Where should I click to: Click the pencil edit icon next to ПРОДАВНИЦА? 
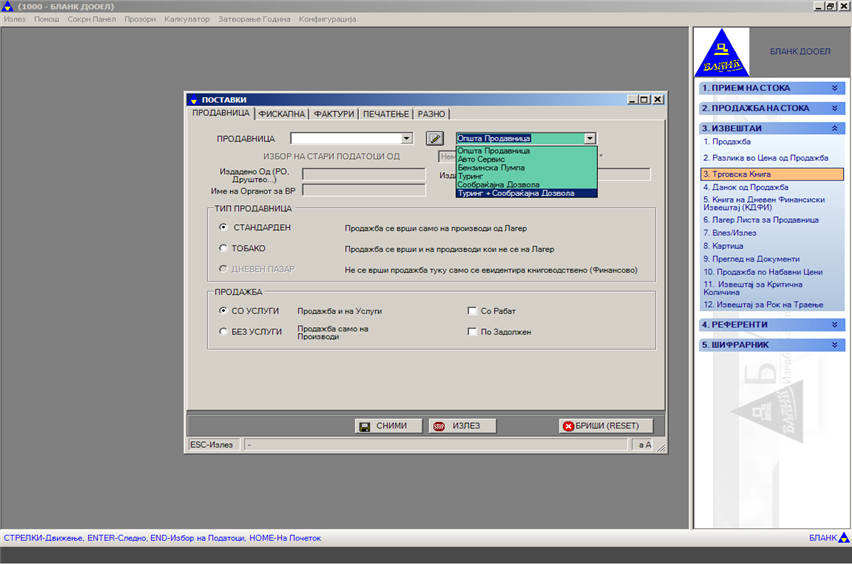[434, 139]
